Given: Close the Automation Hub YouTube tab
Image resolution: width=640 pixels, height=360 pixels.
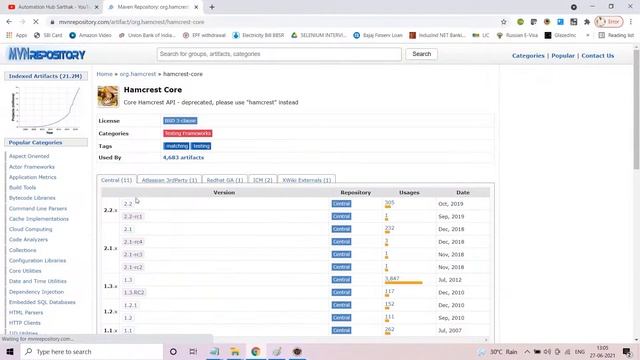Looking at the screenshot, I should (97, 7).
